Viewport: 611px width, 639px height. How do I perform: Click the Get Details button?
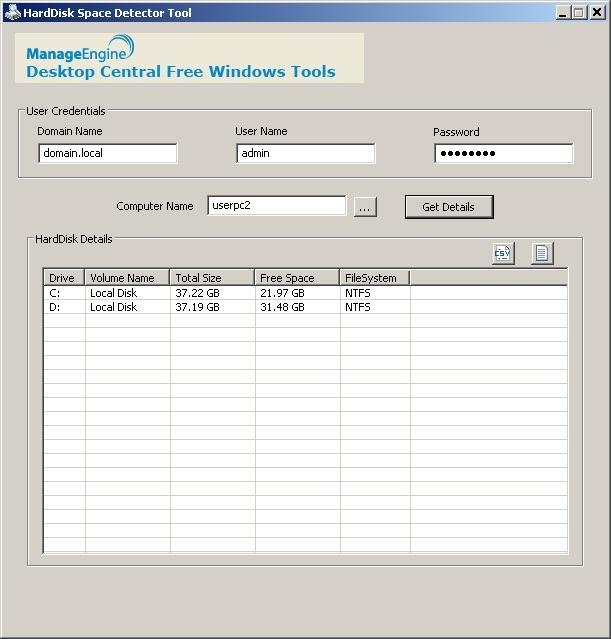(x=449, y=207)
